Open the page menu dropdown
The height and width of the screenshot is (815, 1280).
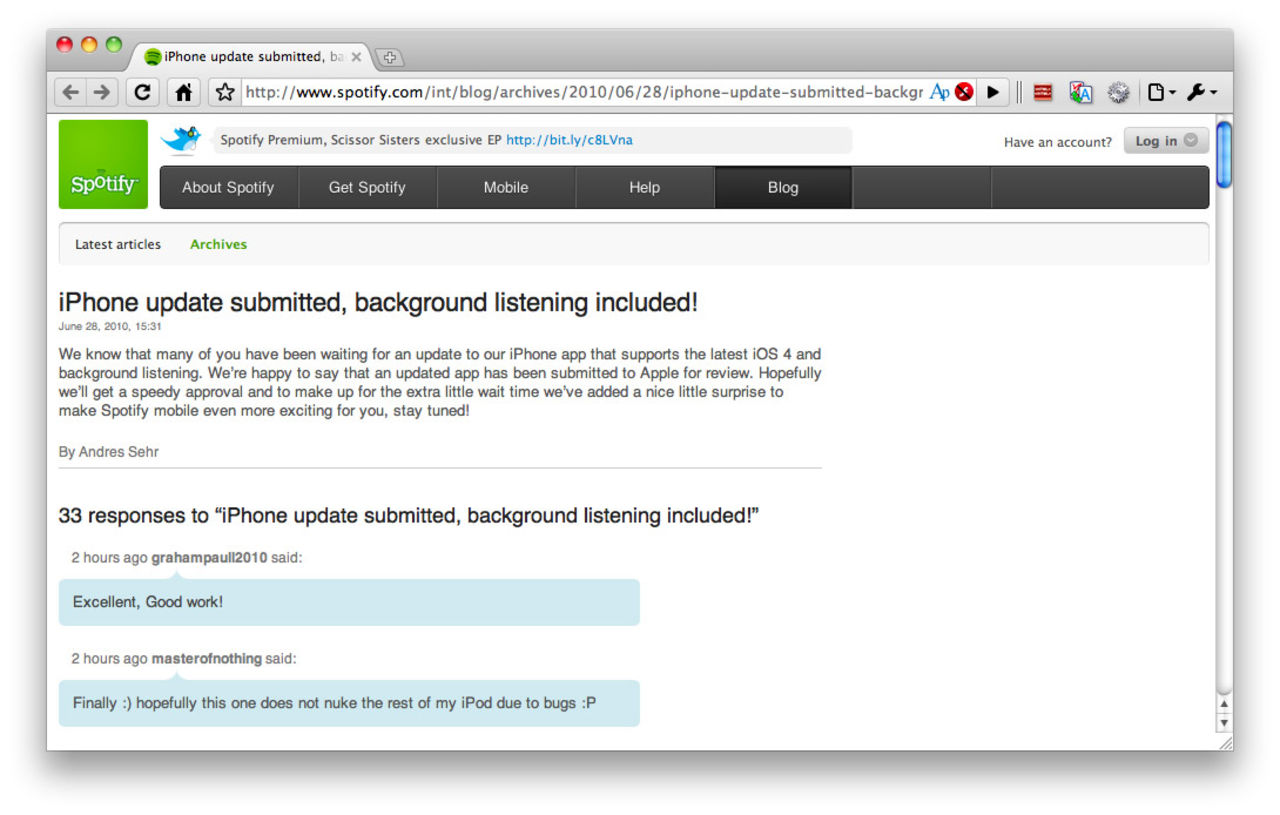coord(1160,92)
